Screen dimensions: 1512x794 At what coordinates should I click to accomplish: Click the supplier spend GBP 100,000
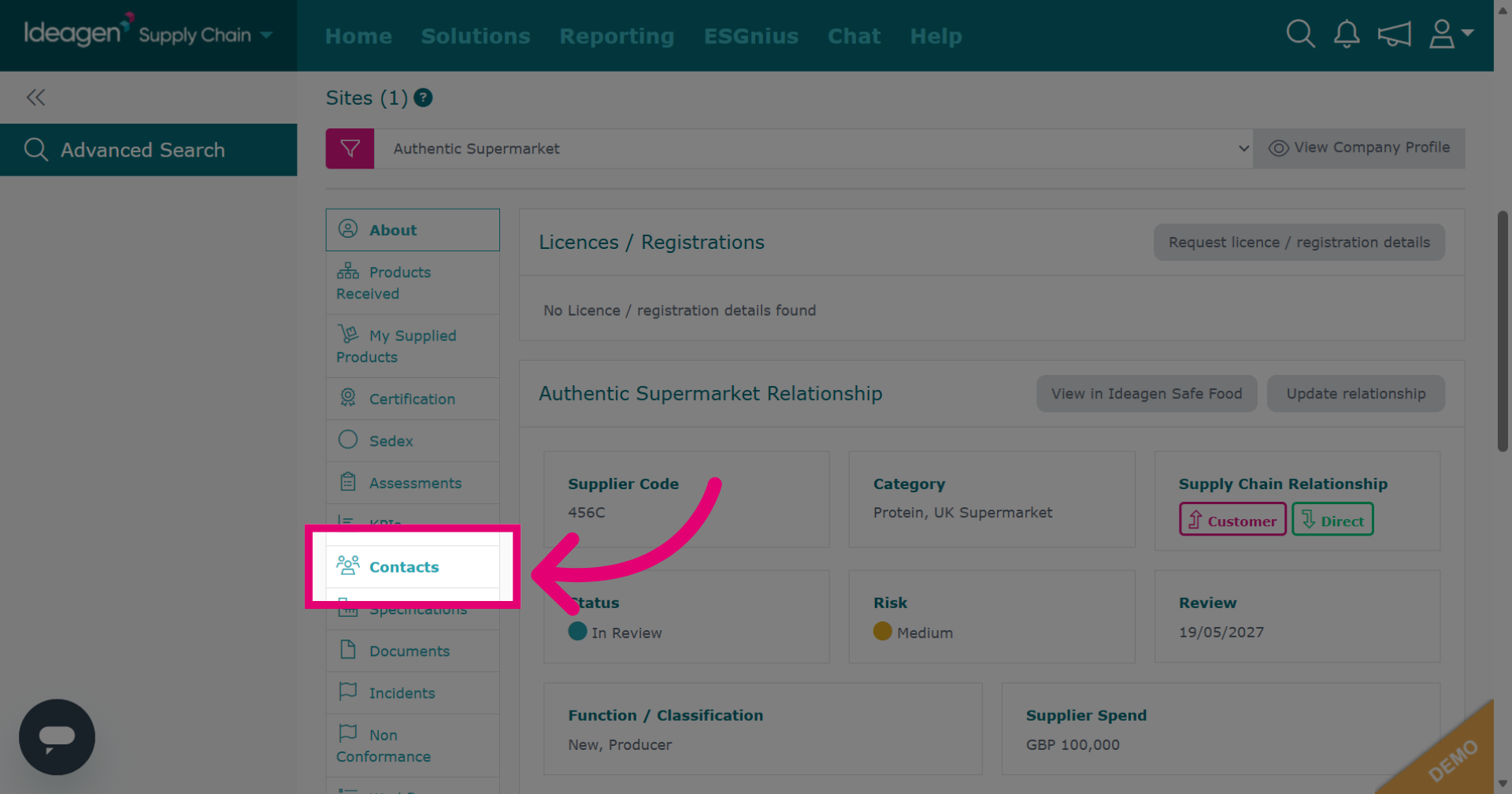point(1073,745)
